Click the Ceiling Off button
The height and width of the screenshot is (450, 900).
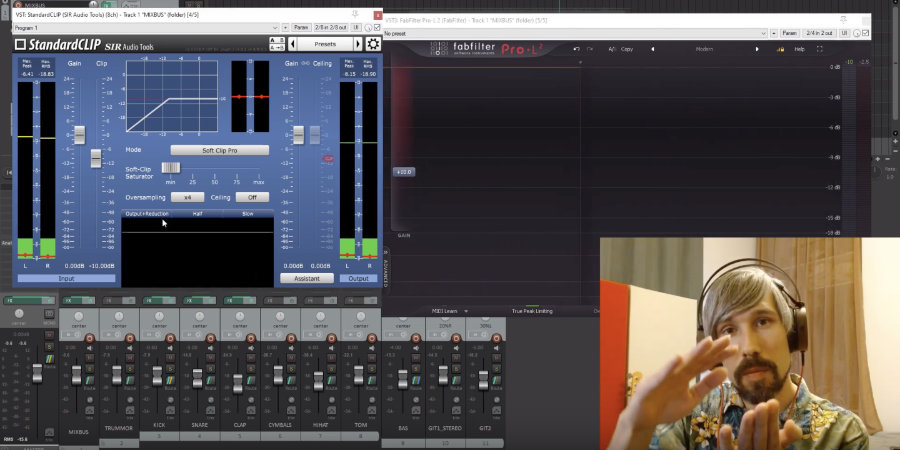click(252, 197)
